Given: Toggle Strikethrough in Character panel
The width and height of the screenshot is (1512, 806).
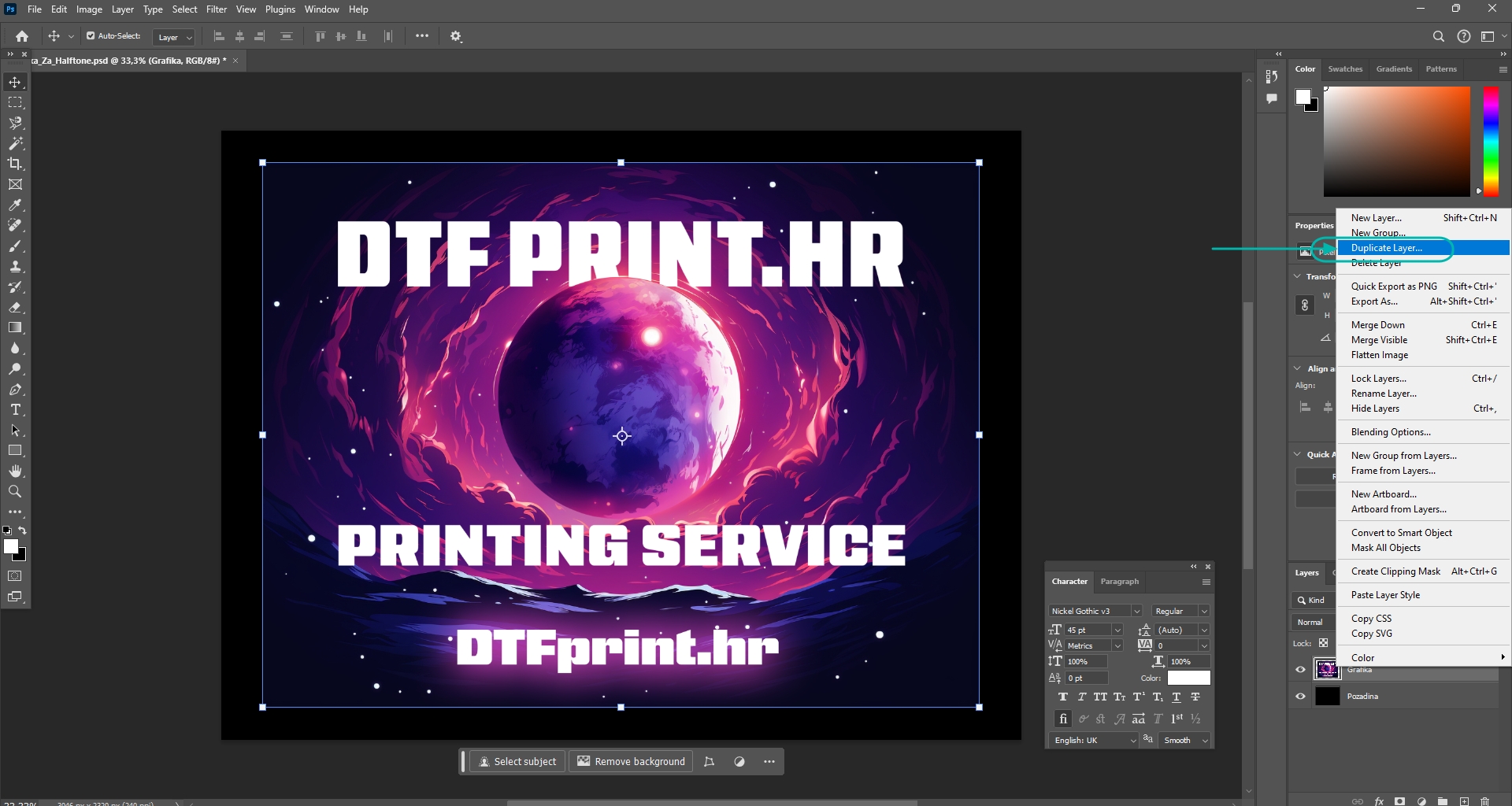Looking at the screenshot, I should 1195,697.
